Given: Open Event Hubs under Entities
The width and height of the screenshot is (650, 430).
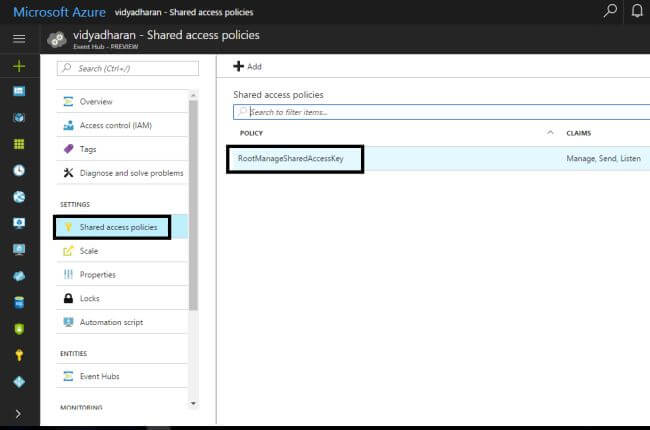Looking at the screenshot, I should tap(122, 376).
